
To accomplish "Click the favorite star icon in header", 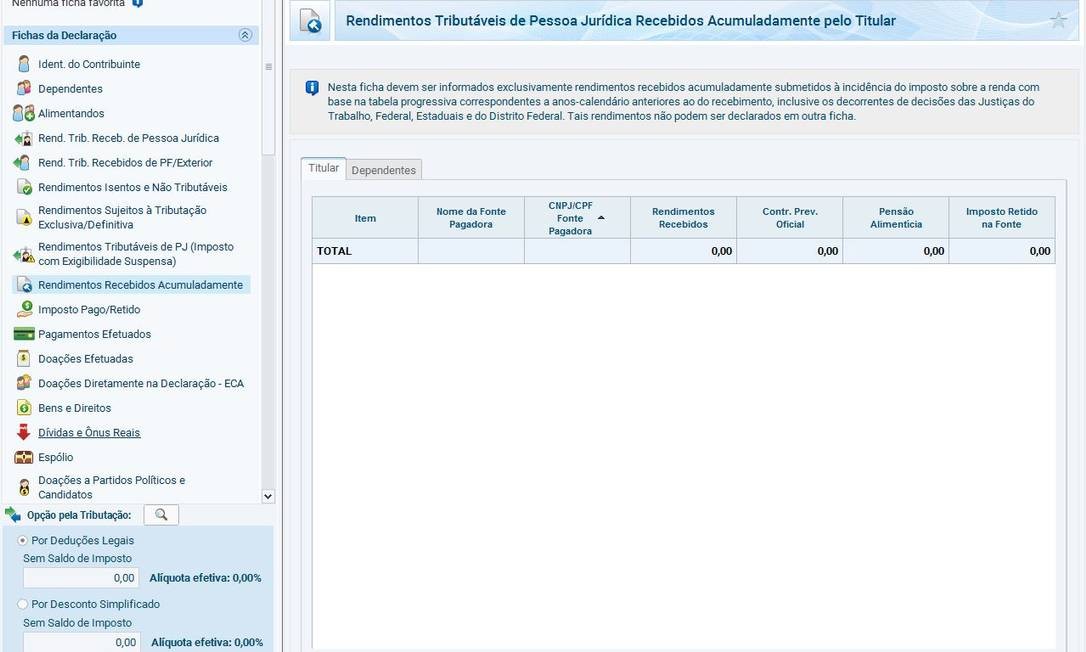I will (x=1058, y=20).
